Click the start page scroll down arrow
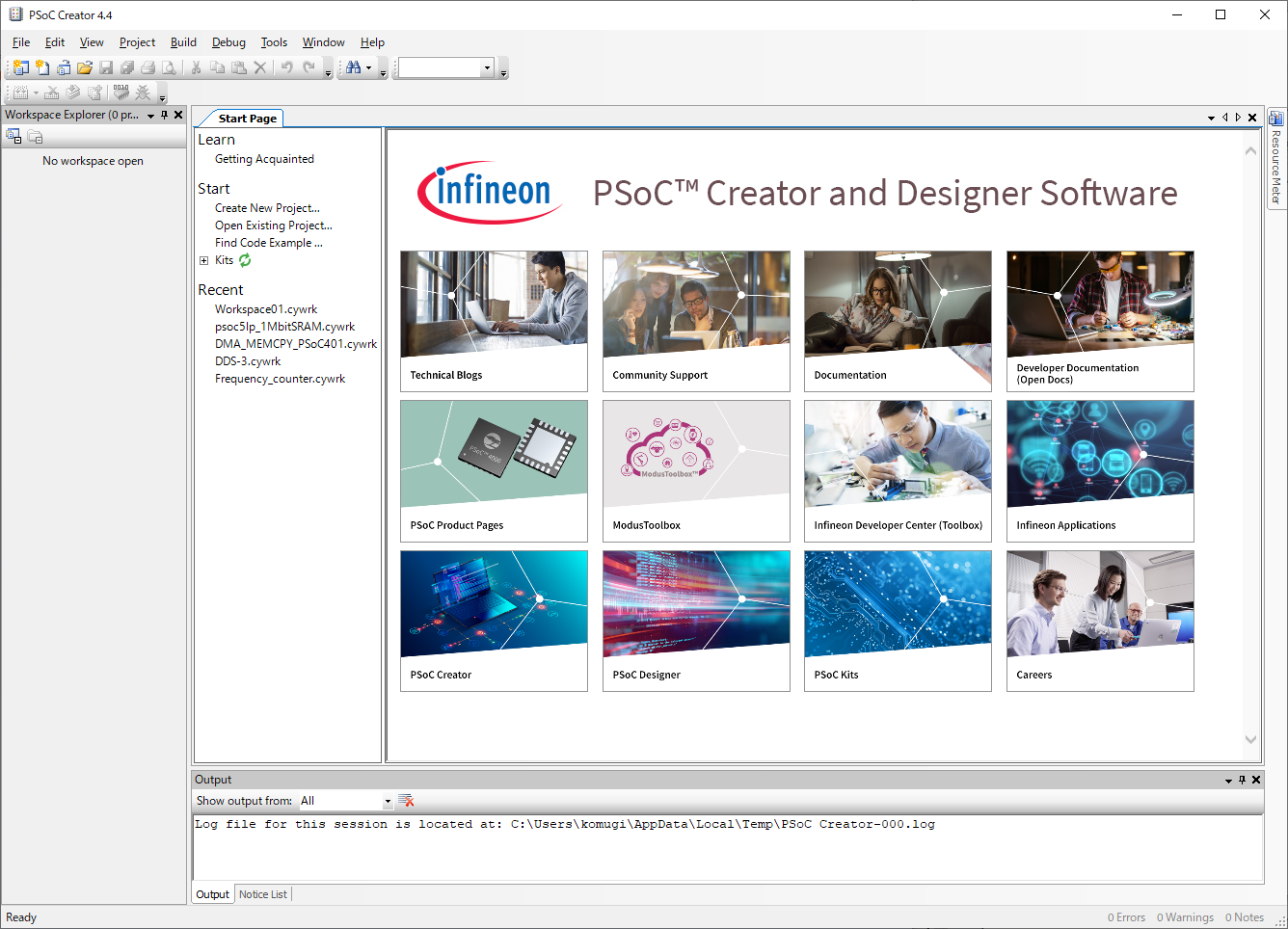The height and width of the screenshot is (929, 1288). pos(1250,740)
